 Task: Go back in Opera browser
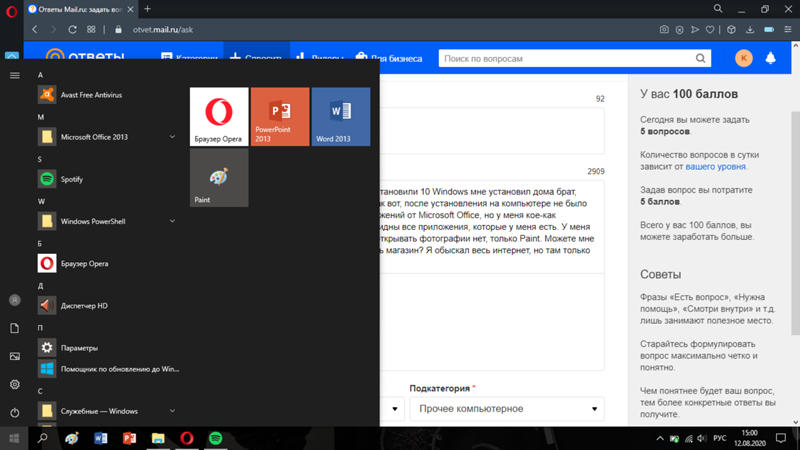pos(35,30)
